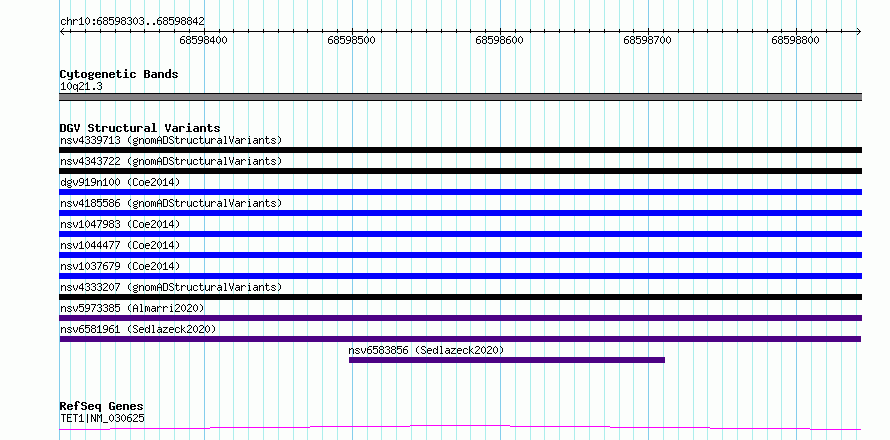Viewport: 890px width, 440px height.
Task: Open variant nsv4333207 label
Action: [x=170, y=287]
